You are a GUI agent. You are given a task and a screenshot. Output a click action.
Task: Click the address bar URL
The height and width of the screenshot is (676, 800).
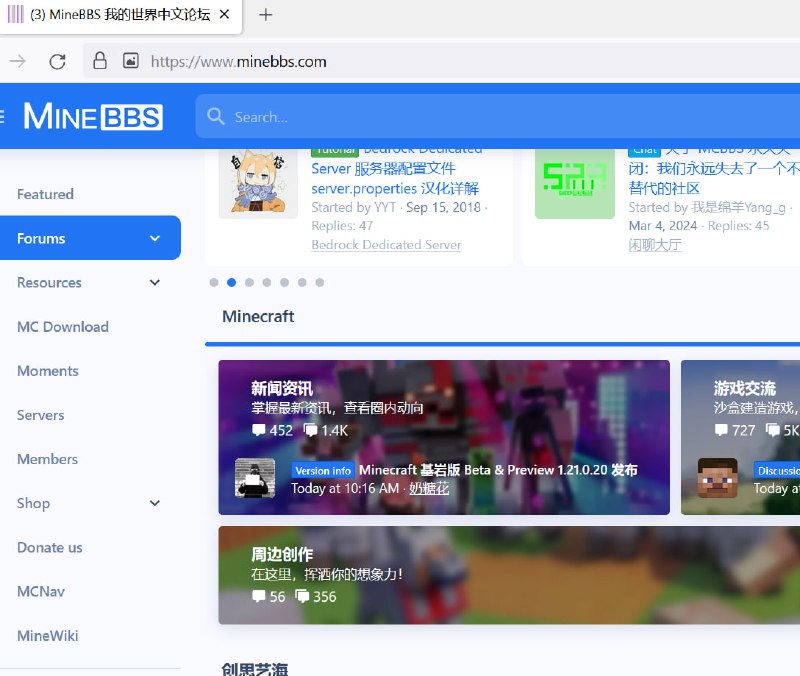[238, 62]
